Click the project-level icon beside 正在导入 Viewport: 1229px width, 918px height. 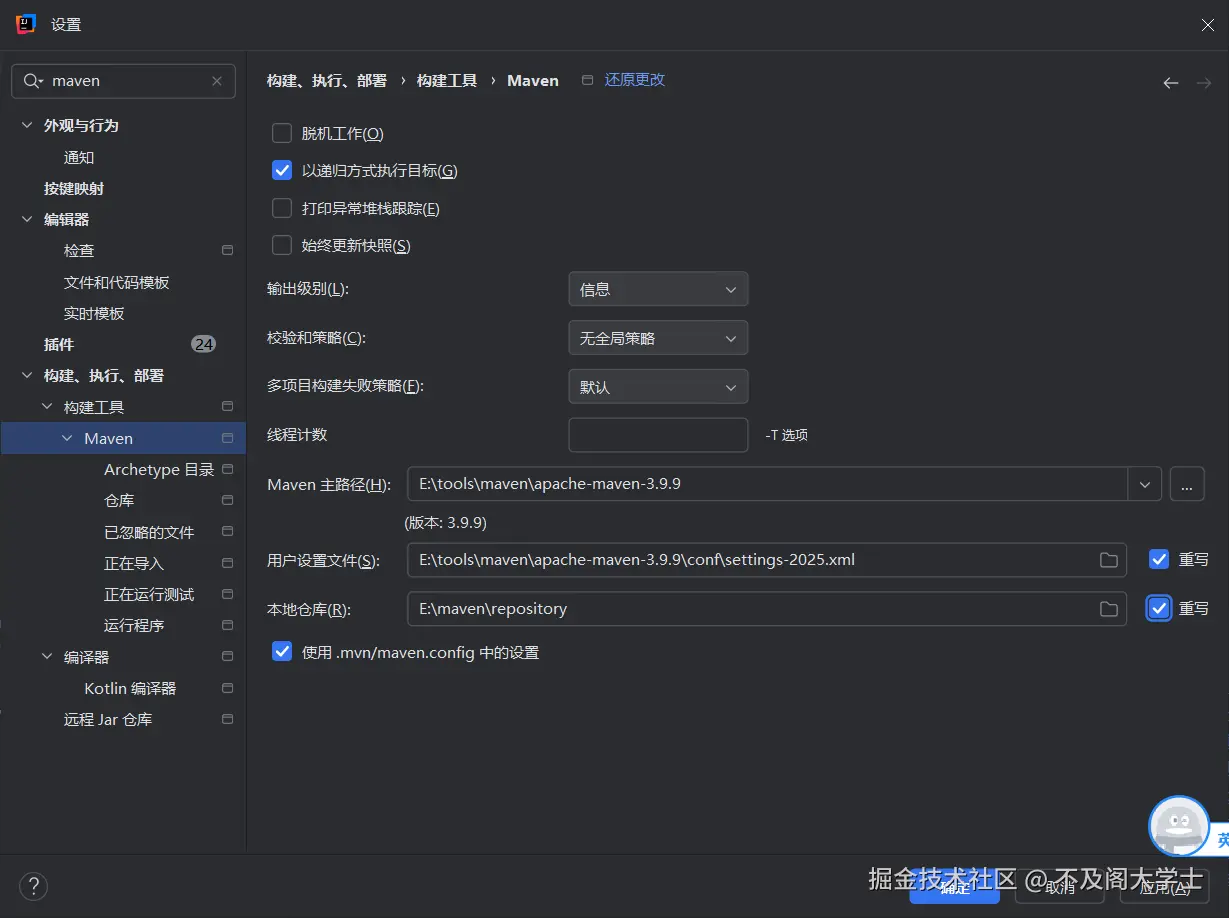pos(227,564)
